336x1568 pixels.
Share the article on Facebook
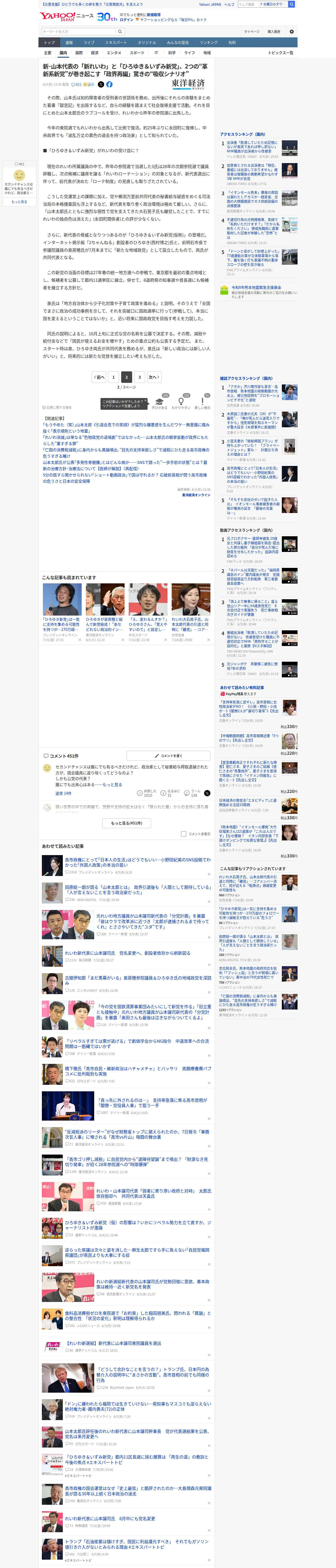click(109, 85)
